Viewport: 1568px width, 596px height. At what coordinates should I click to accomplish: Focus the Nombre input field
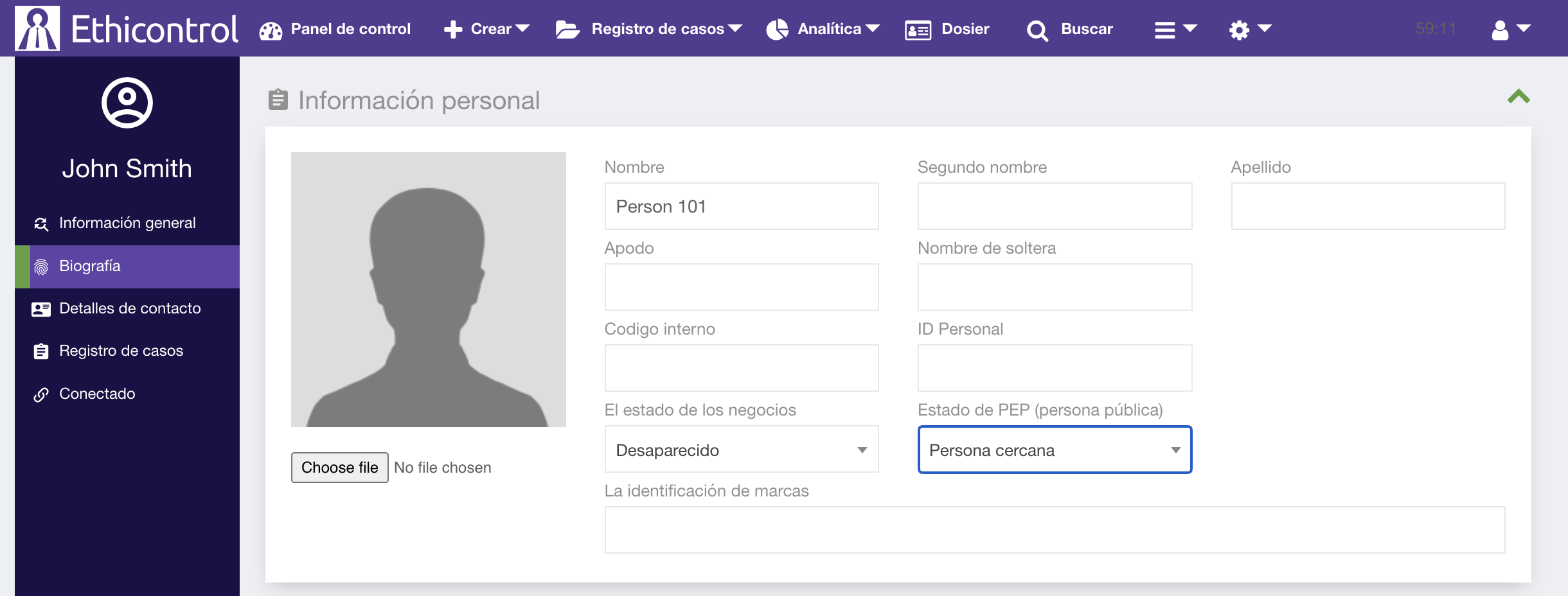(742, 206)
